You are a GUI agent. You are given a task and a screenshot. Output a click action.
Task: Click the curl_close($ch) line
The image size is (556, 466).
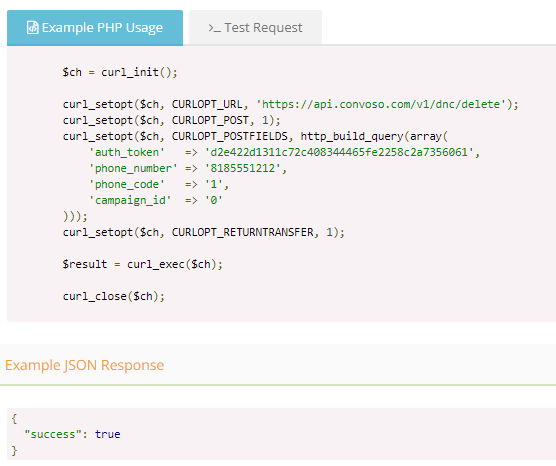pyautogui.click(x=114, y=296)
